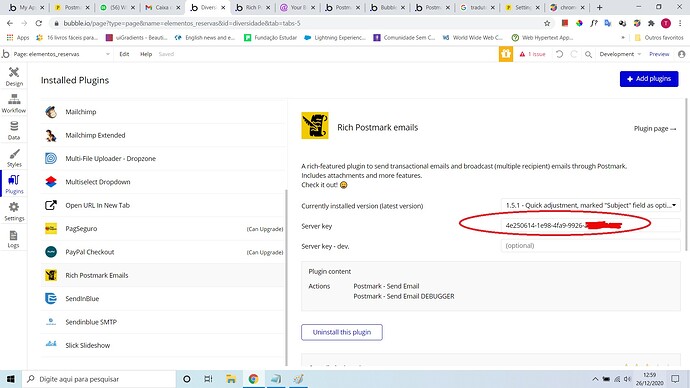Screen dimensions: 690x388
Task: Open the Development version dropdown
Action: 620,54
